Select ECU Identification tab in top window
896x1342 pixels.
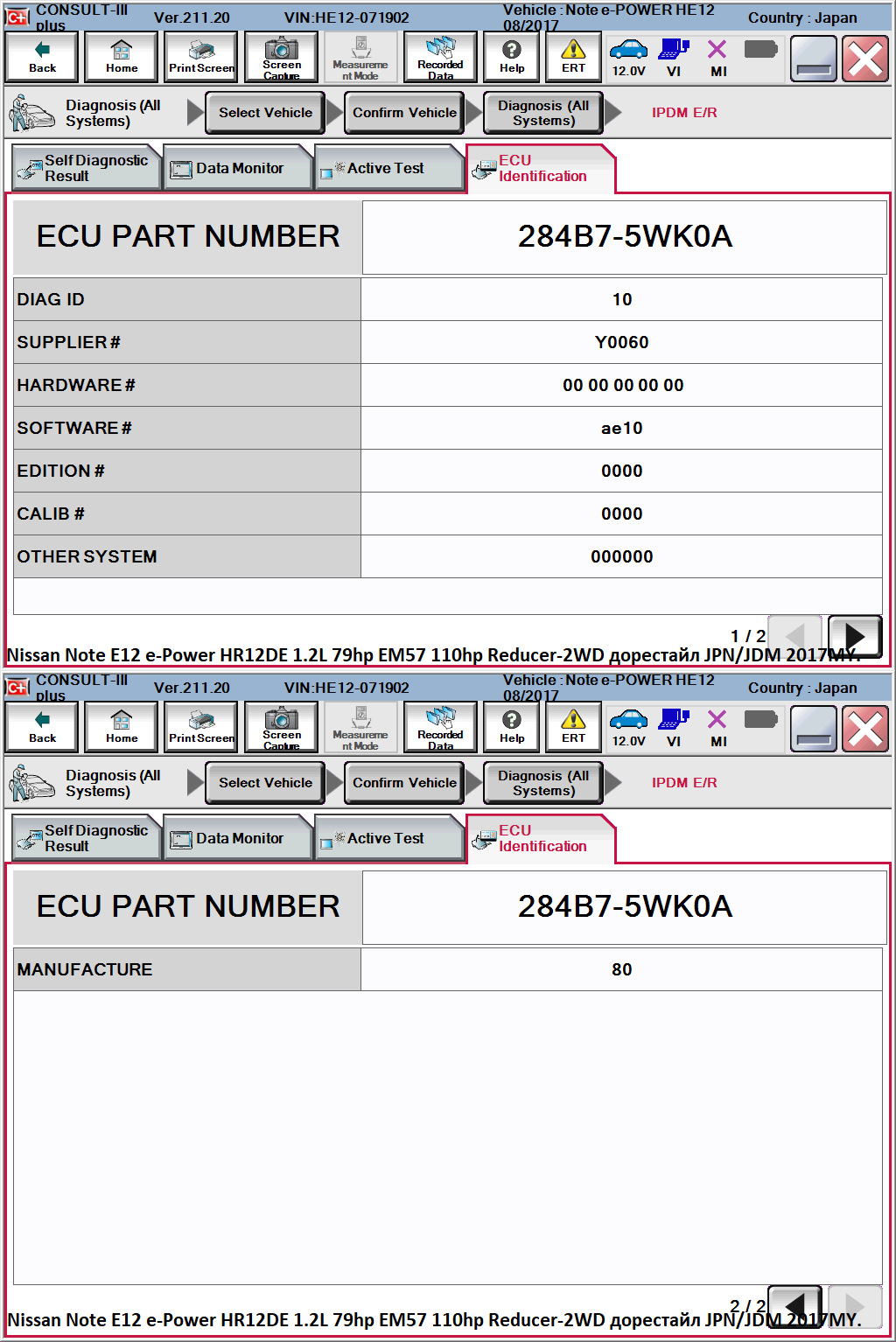(x=541, y=169)
